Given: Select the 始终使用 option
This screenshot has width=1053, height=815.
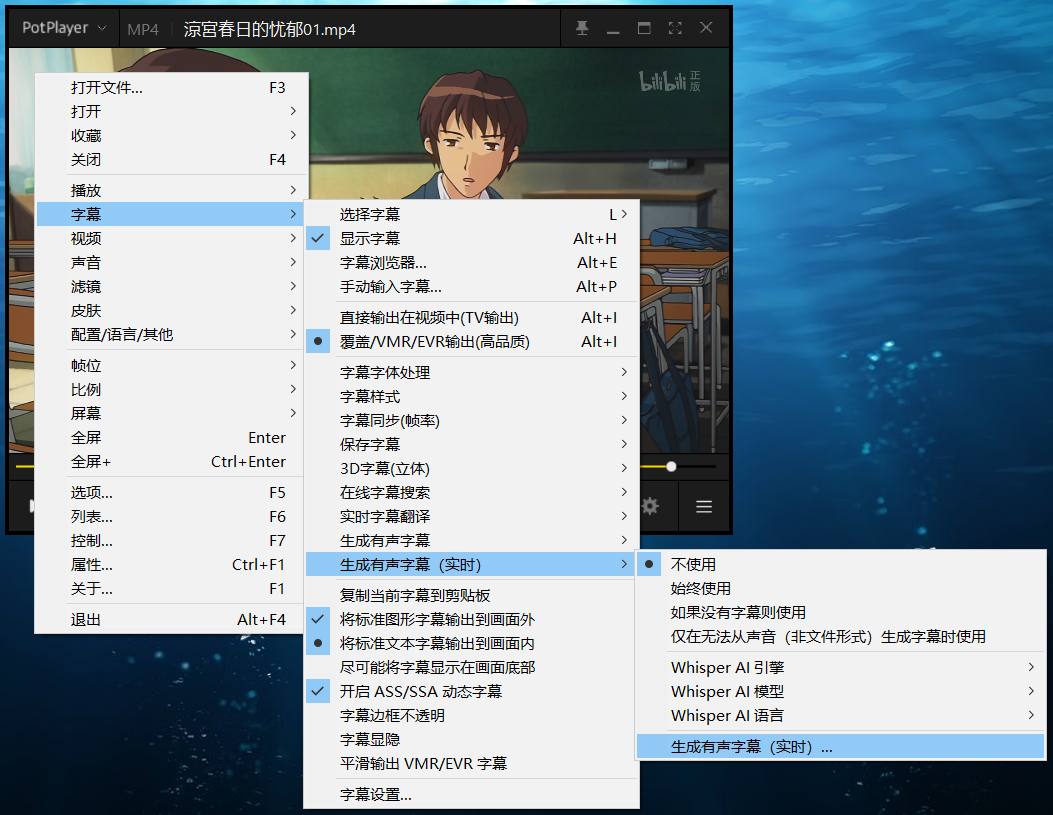Looking at the screenshot, I should pyautogui.click(x=700, y=588).
